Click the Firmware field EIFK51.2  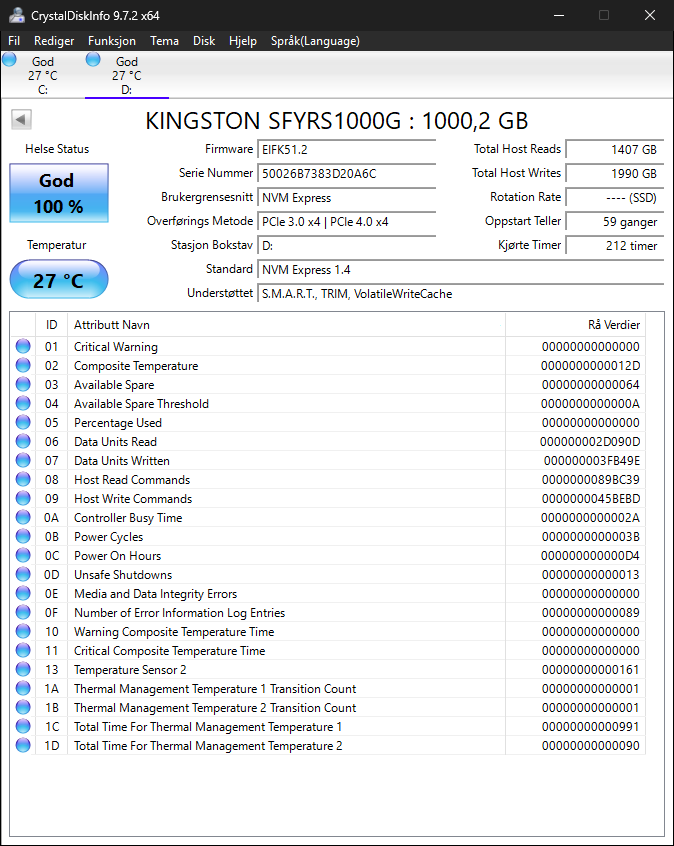[x=346, y=149]
